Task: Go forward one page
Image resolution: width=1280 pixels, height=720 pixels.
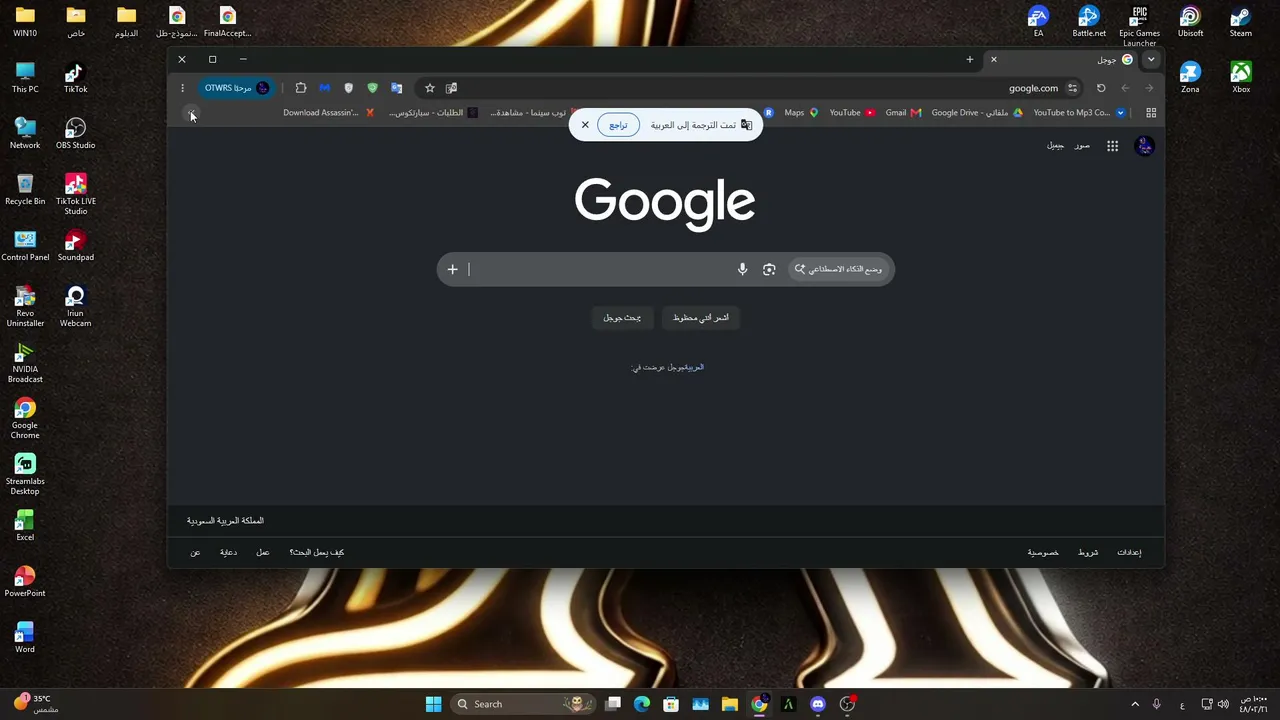Action: pos(1149,88)
